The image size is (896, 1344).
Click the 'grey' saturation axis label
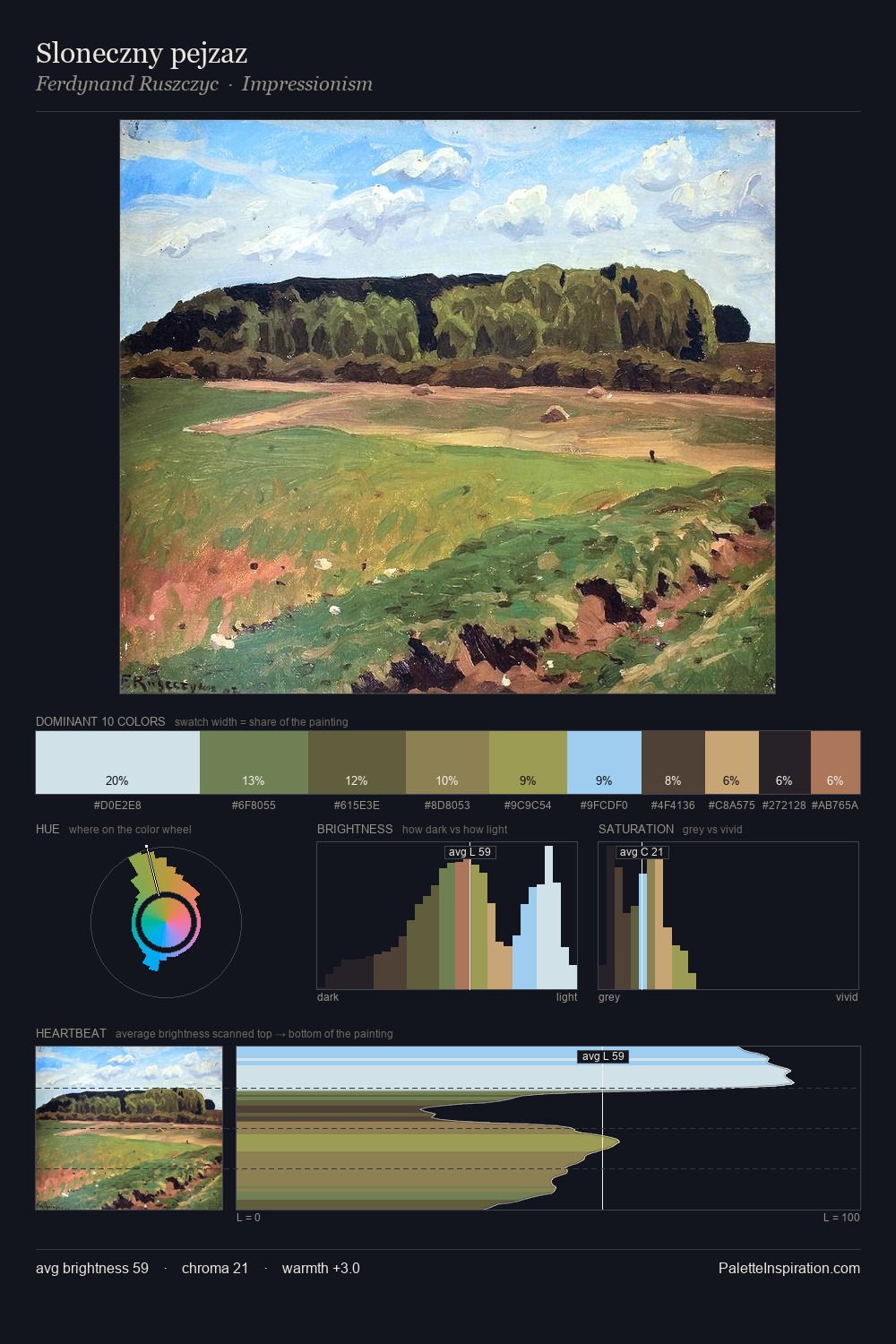click(609, 997)
